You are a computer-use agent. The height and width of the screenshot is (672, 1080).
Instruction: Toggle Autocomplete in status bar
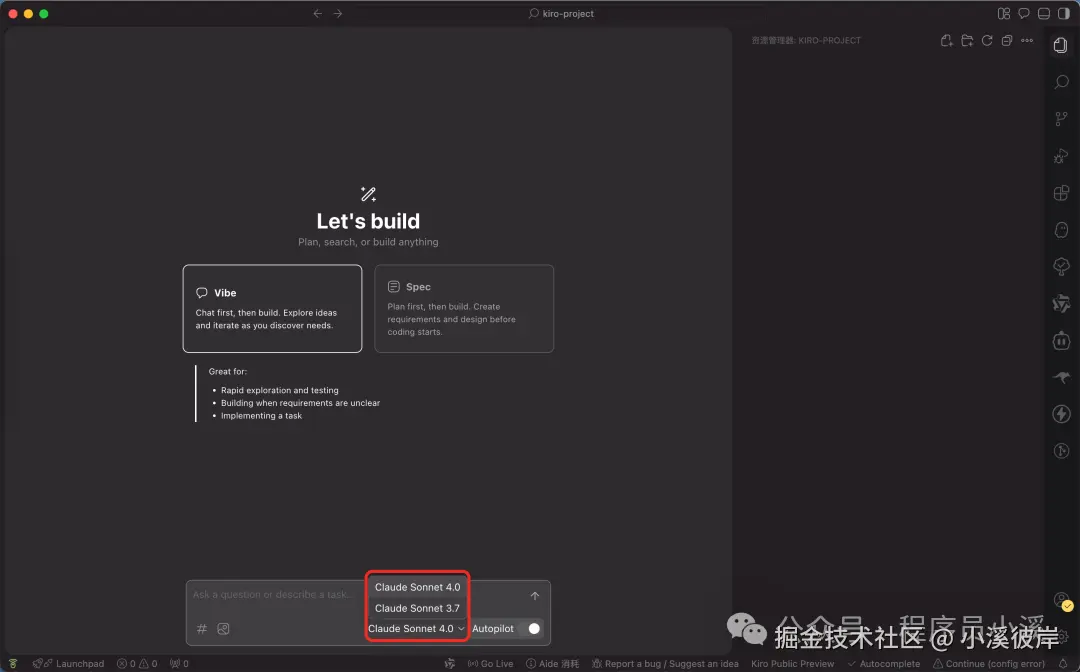(884, 664)
